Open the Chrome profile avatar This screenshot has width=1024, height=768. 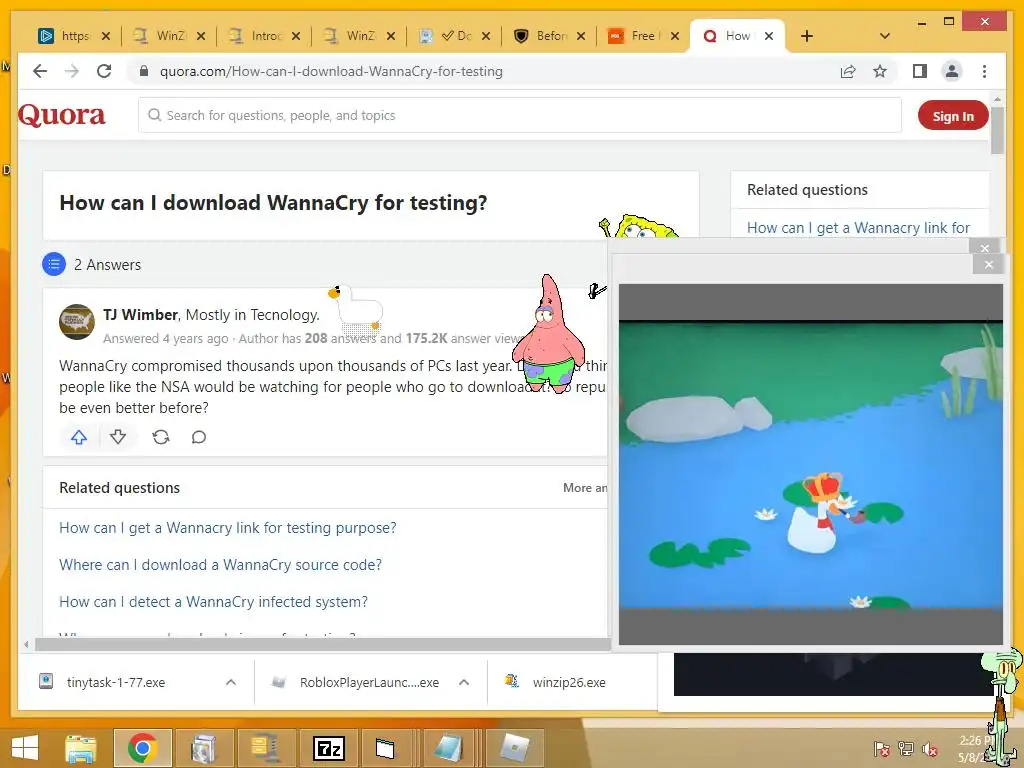point(952,71)
